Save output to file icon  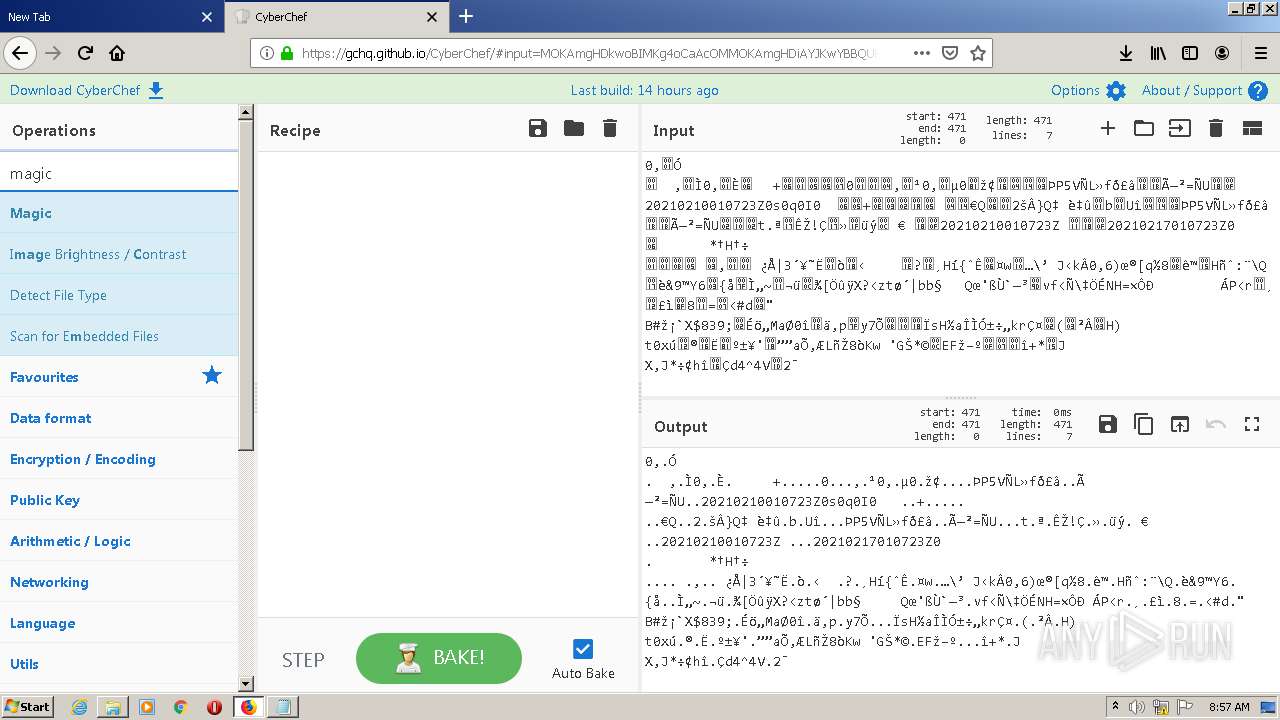tap(1108, 424)
